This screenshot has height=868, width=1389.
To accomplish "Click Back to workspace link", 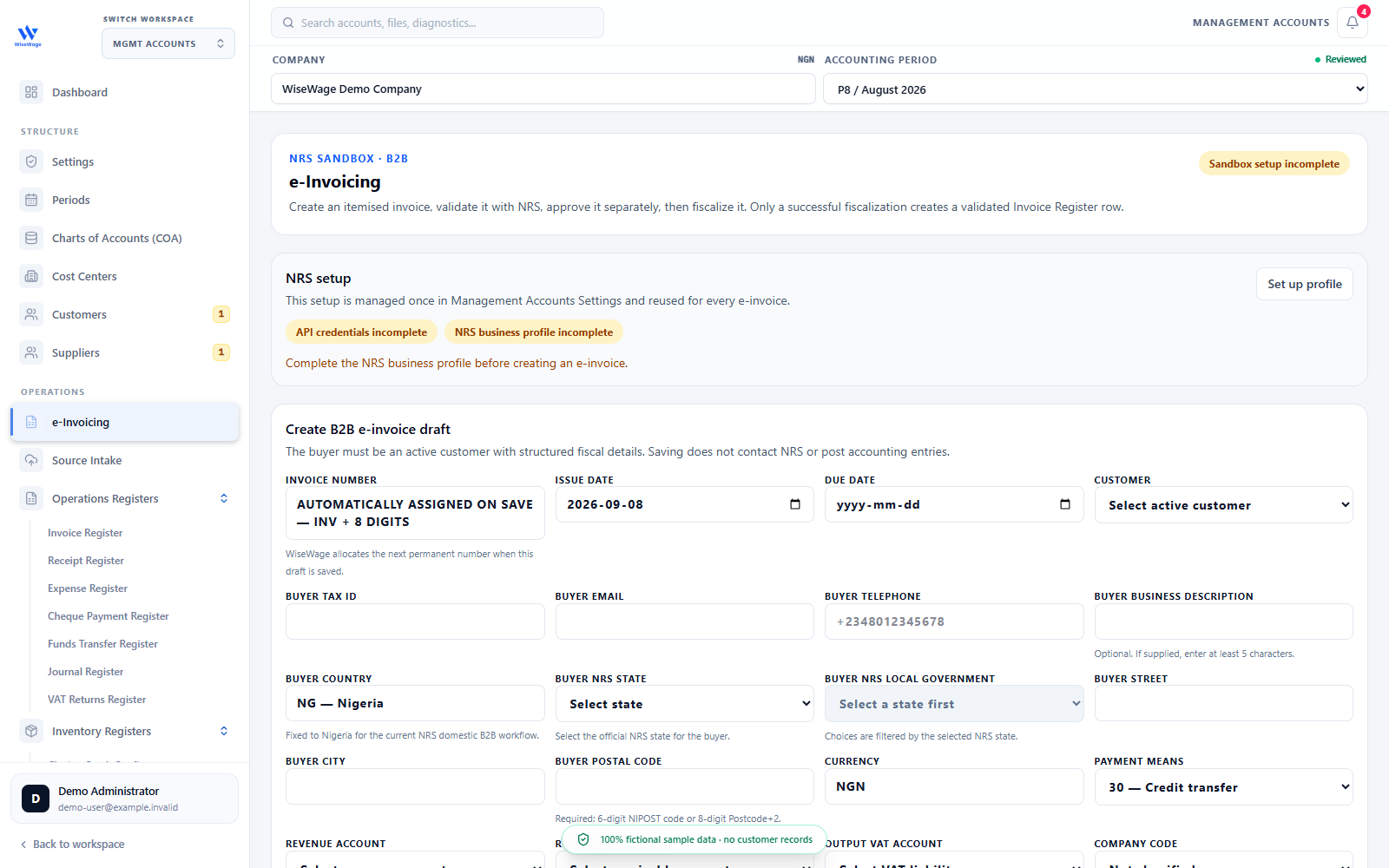I will pyautogui.click(x=72, y=844).
